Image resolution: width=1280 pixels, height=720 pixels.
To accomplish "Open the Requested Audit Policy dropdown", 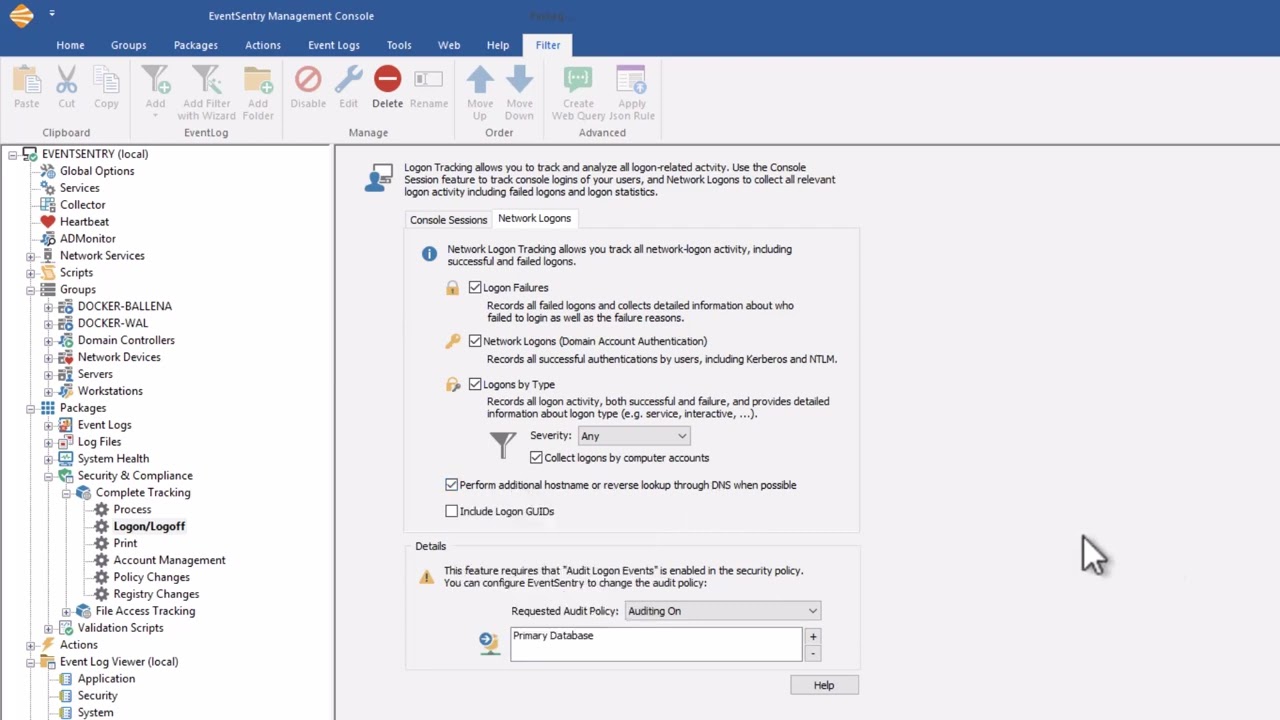I will [723, 611].
